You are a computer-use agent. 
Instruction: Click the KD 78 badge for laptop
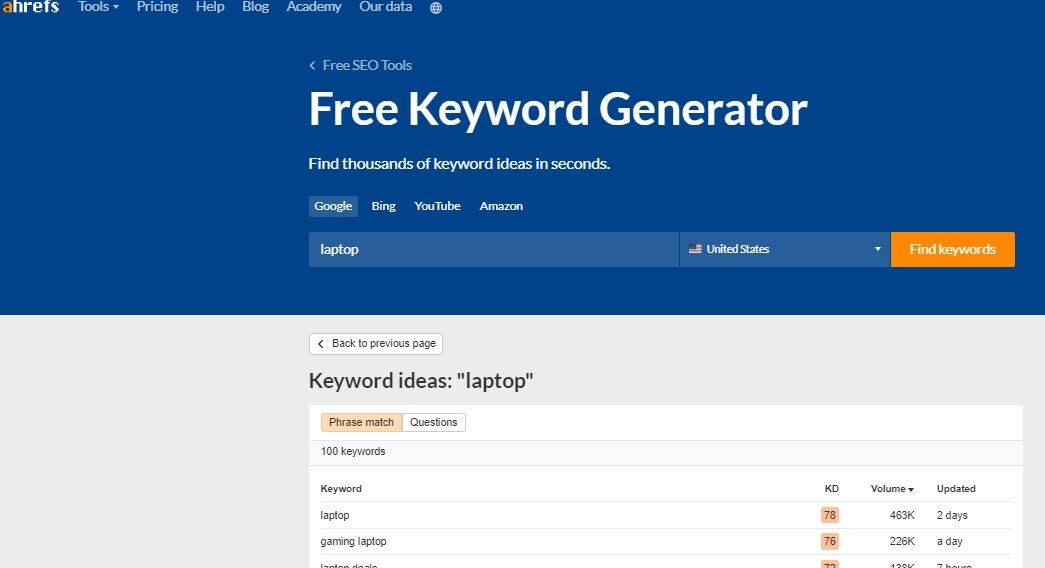tap(829, 515)
